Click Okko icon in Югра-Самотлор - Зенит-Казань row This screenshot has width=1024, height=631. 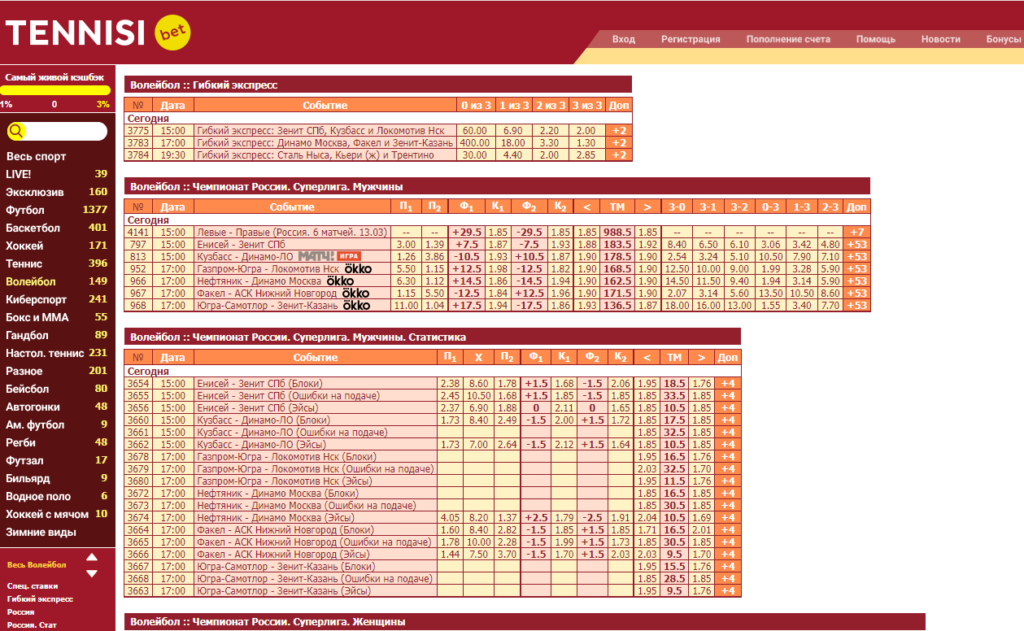click(357, 305)
